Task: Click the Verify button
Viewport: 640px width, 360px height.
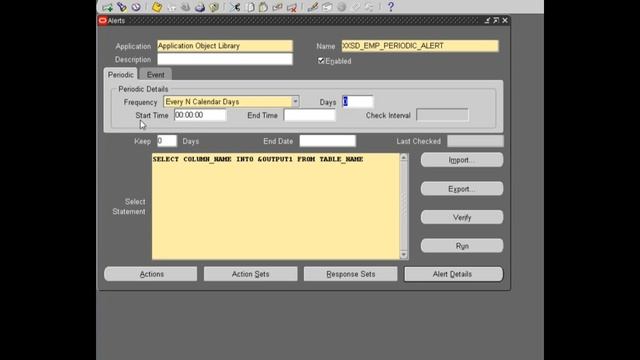Action: click(462, 218)
